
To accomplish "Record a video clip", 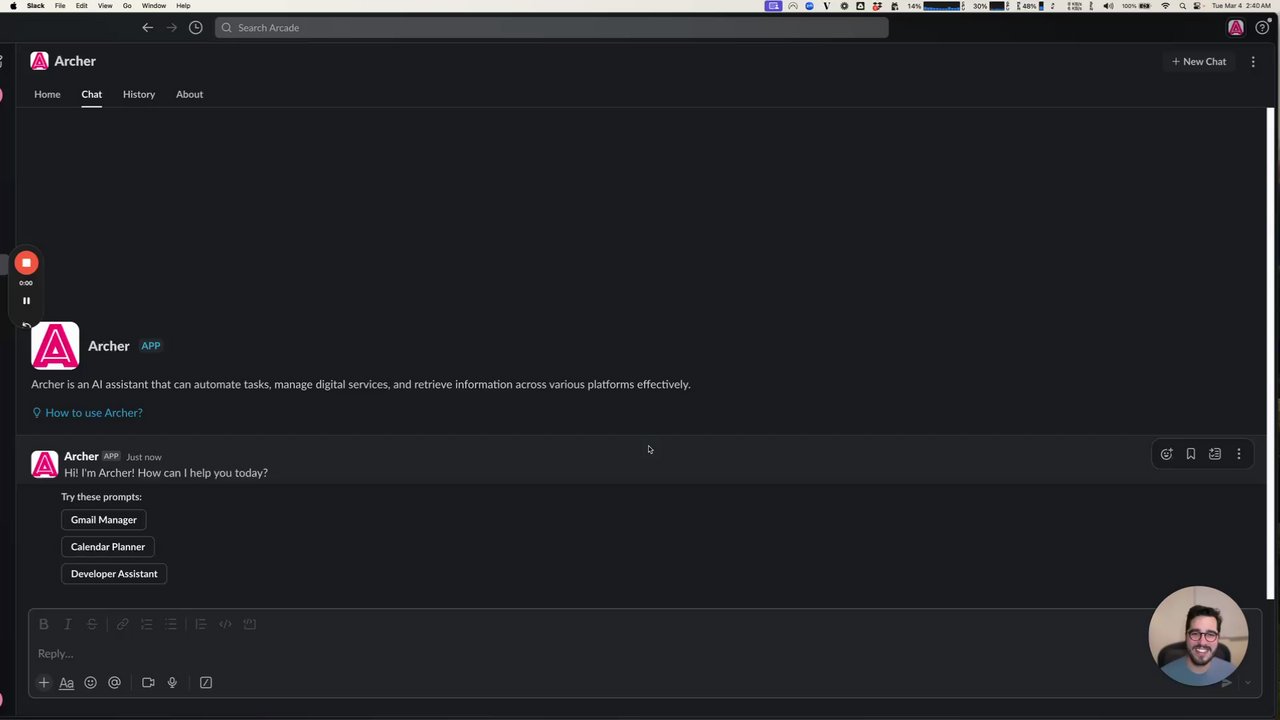I will tap(148, 683).
